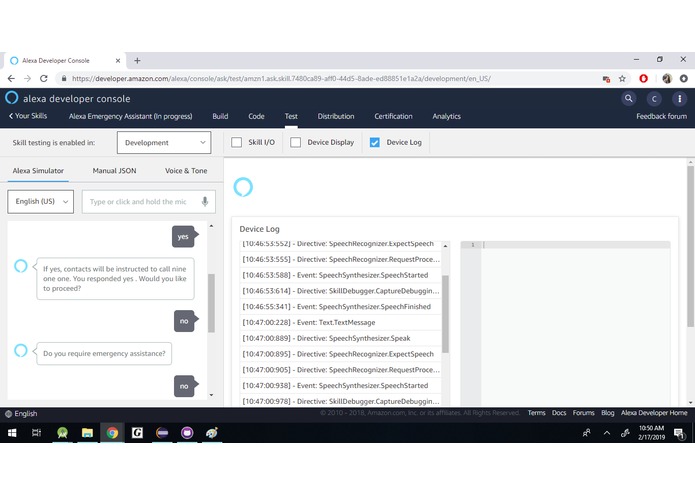Click the main page vertical scrollbar
Image resolution: width=695 pixels, height=494 pixels.
(691, 246)
